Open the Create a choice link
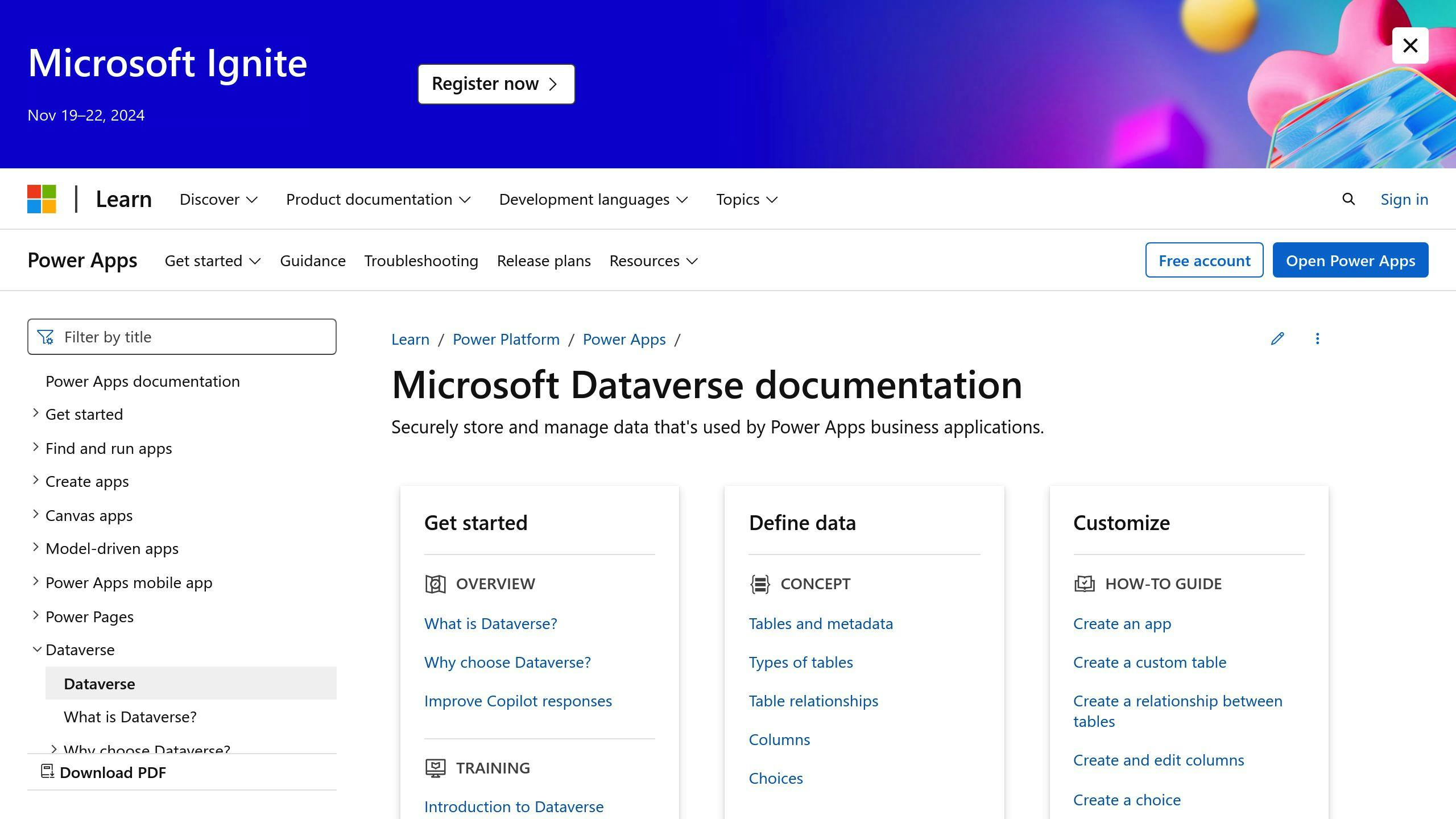The width and height of the screenshot is (1456, 819). click(1127, 800)
